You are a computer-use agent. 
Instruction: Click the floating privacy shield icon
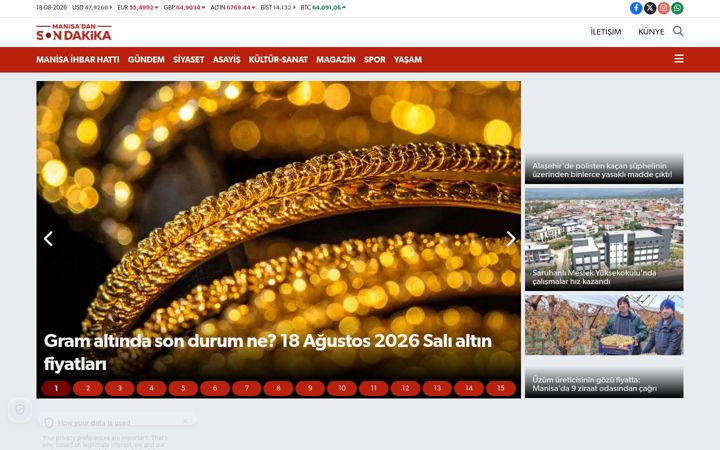[x=20, y=409]
